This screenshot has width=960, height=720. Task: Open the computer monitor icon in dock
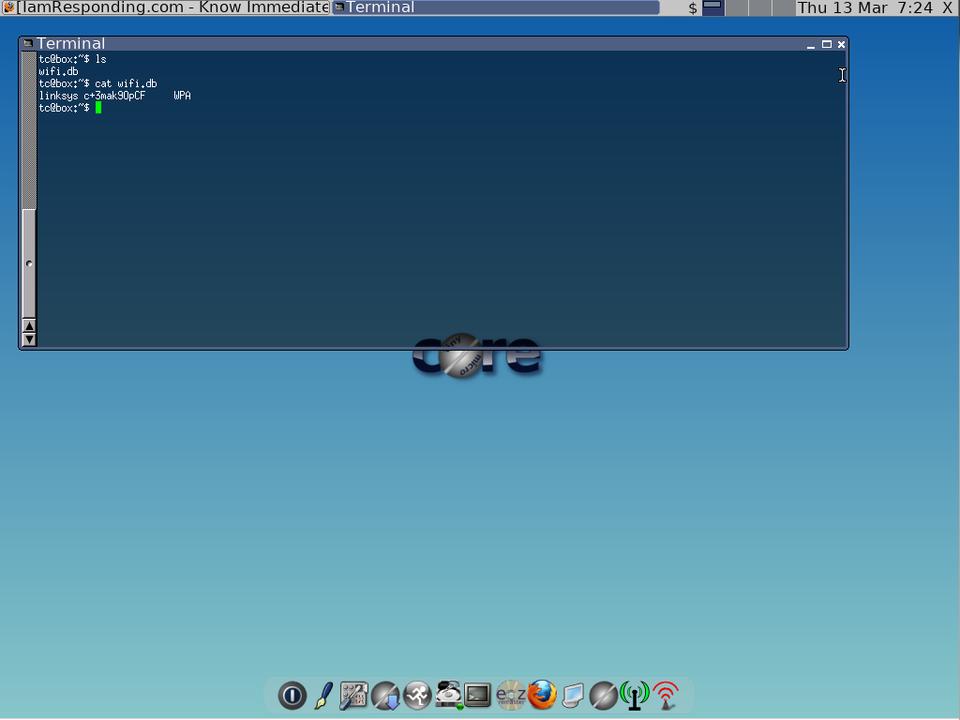[572, 696]
